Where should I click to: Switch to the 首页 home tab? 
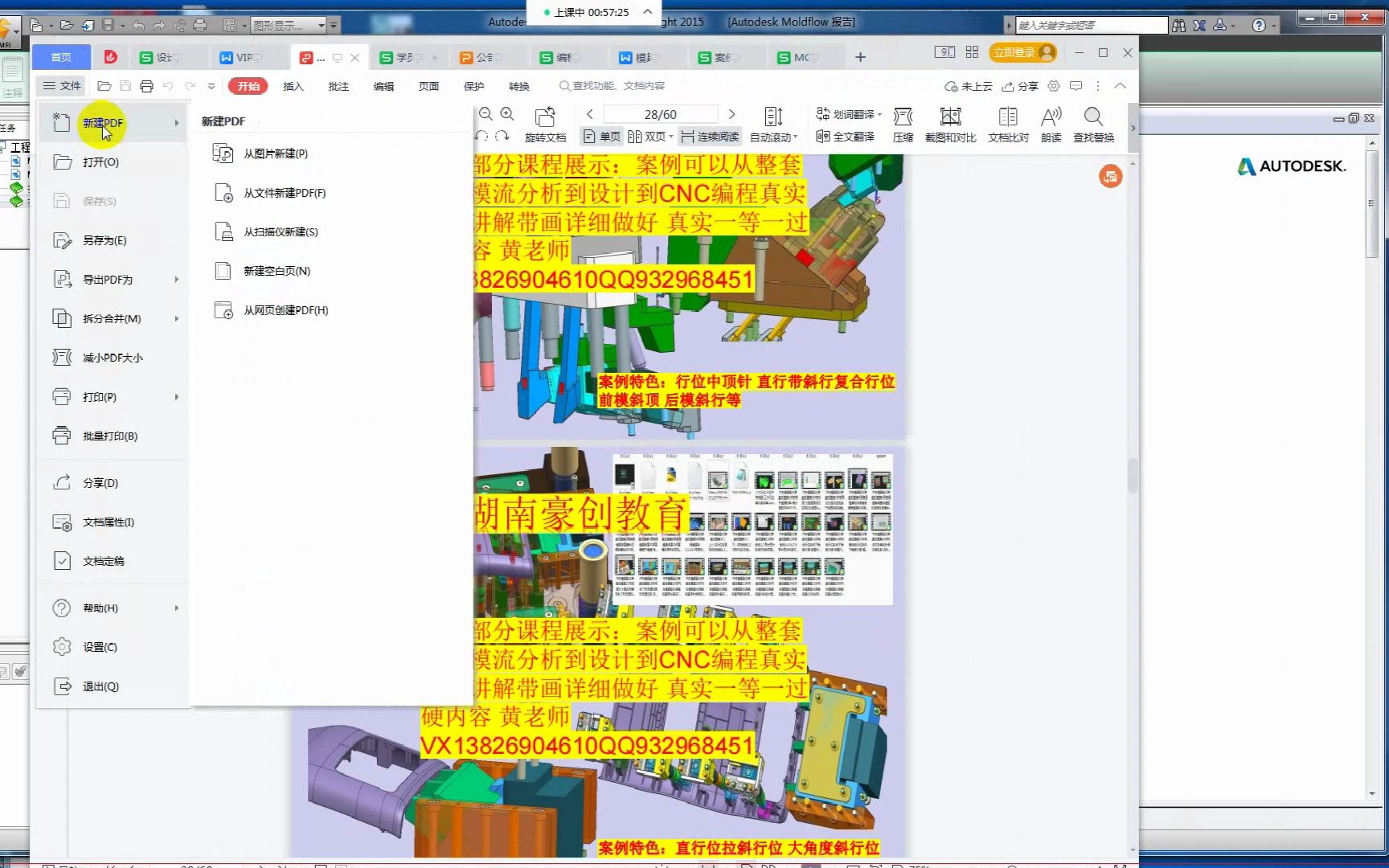point(61,57)
